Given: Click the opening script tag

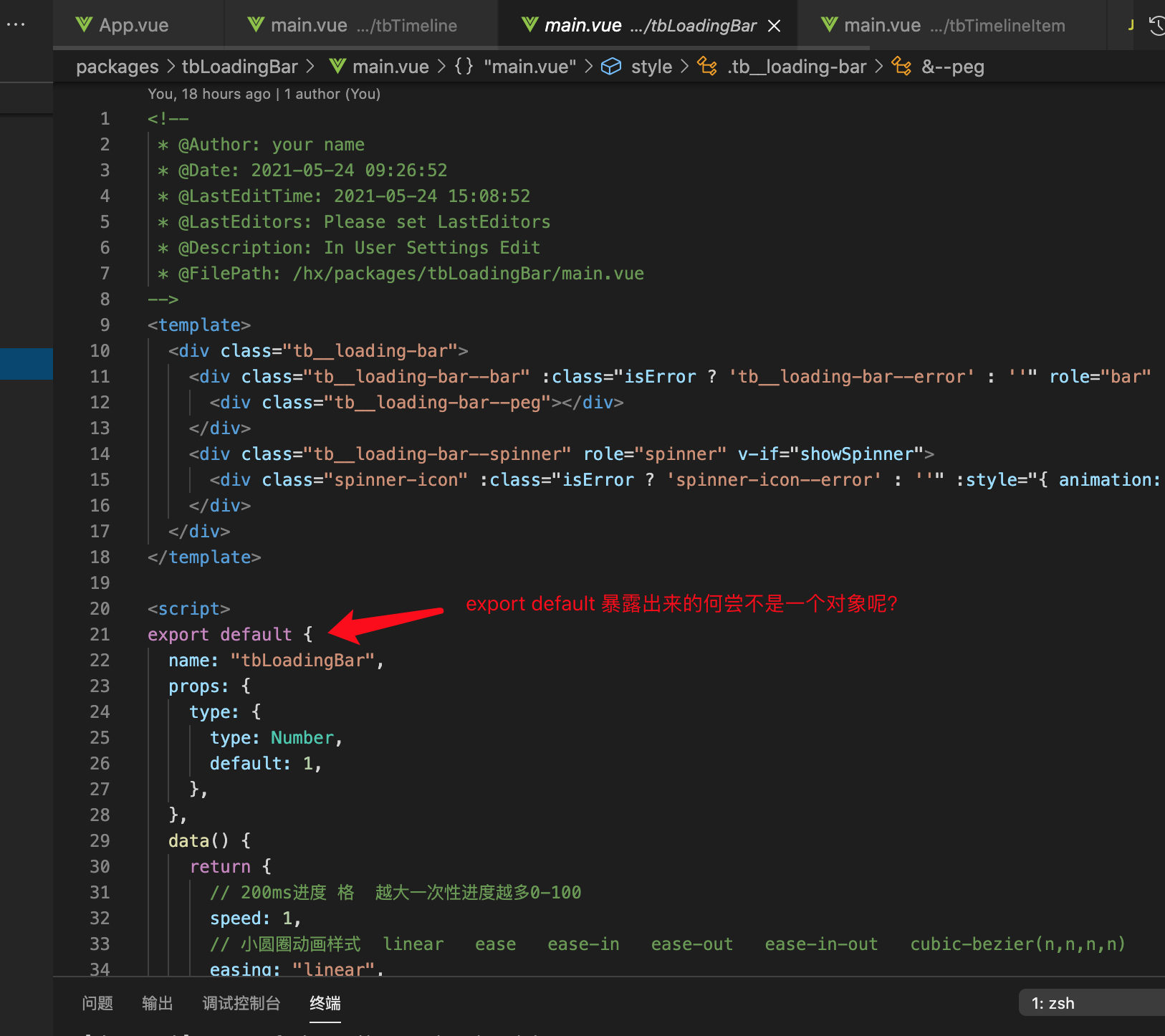Looking at the screenshot, I should [x=189, y=609].
